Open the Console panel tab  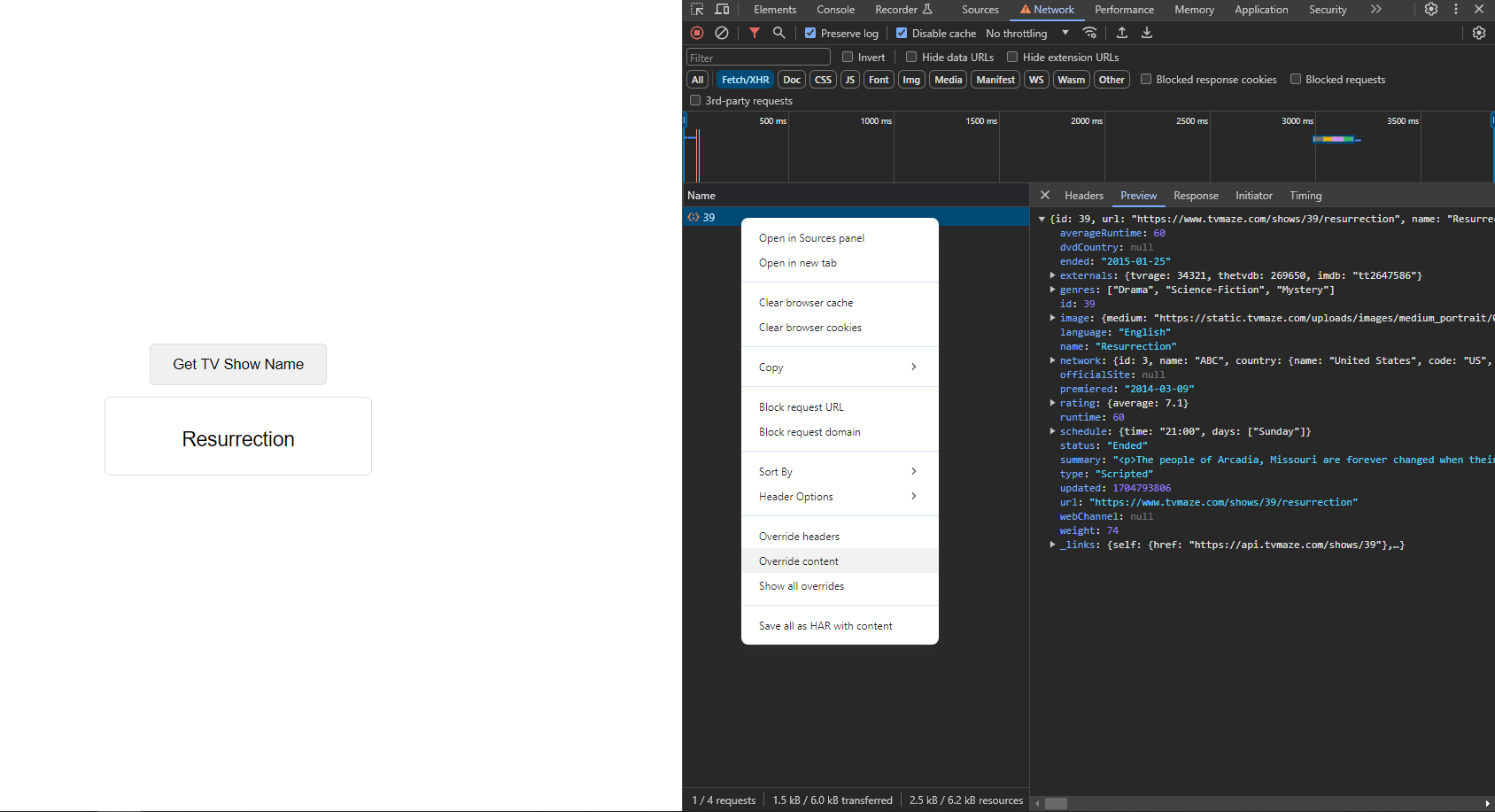click(x=835, y=10)
